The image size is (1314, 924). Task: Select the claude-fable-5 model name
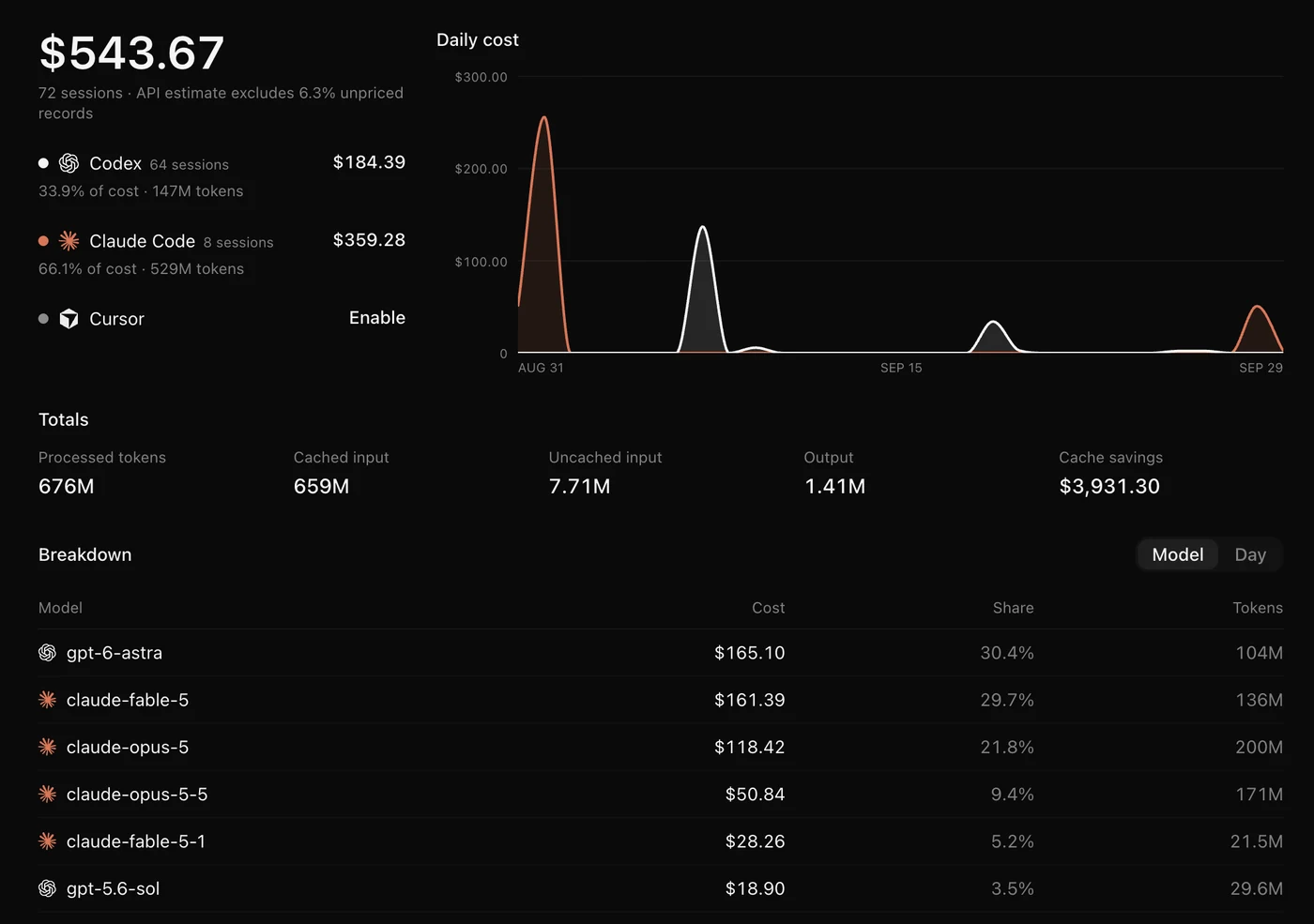tap(128, 700)
